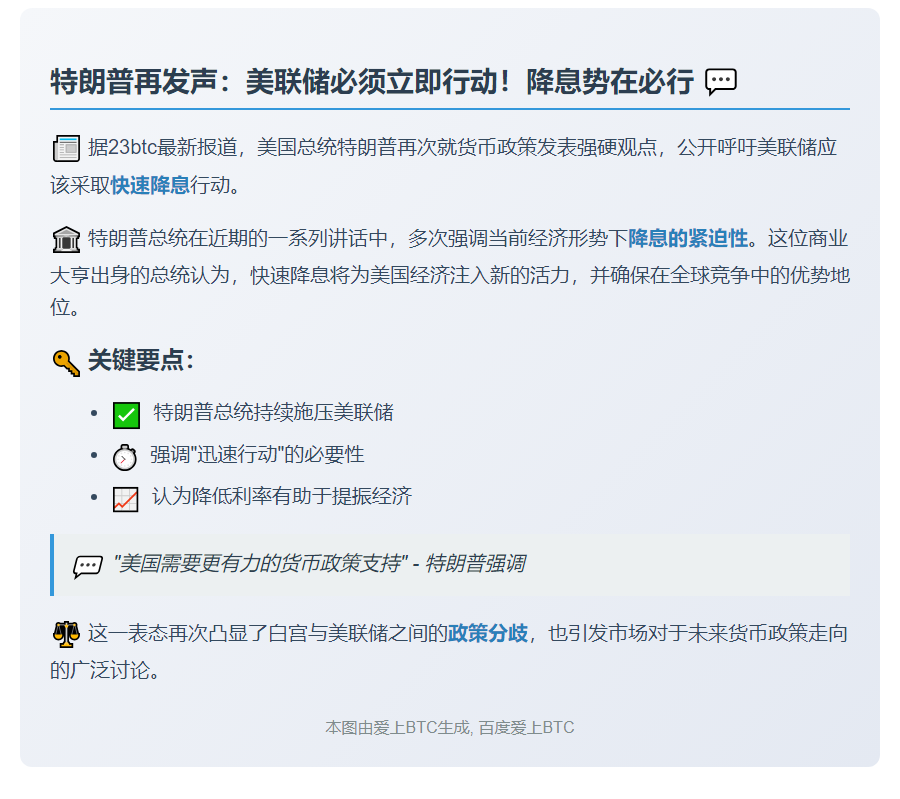900x799 pixels.
Task: Click the 关键要点 heading
Action: coord(141,360)
